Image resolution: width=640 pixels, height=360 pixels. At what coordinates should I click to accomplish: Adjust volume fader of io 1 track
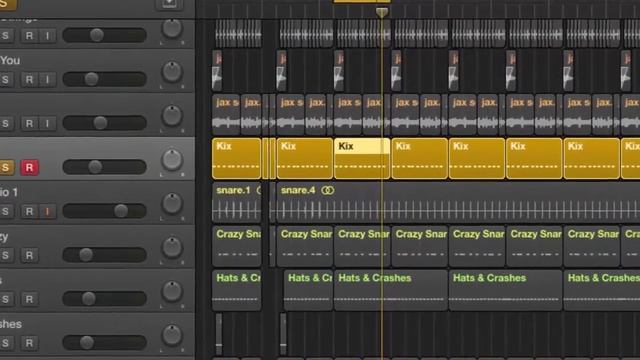[120, 211]
